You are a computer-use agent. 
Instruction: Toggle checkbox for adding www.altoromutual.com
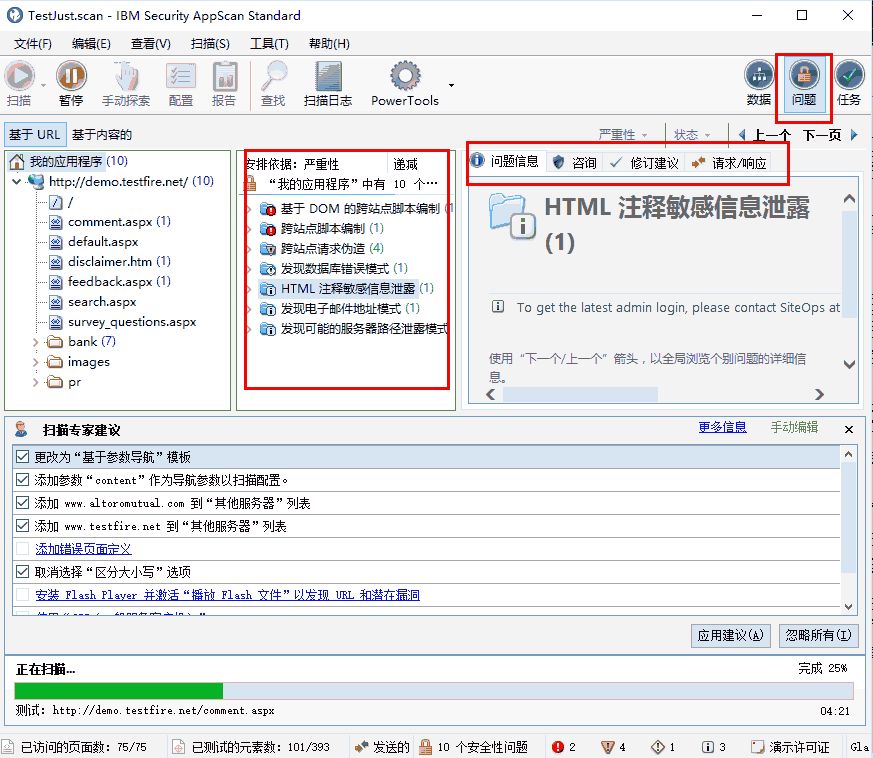(x=23, y=503)
